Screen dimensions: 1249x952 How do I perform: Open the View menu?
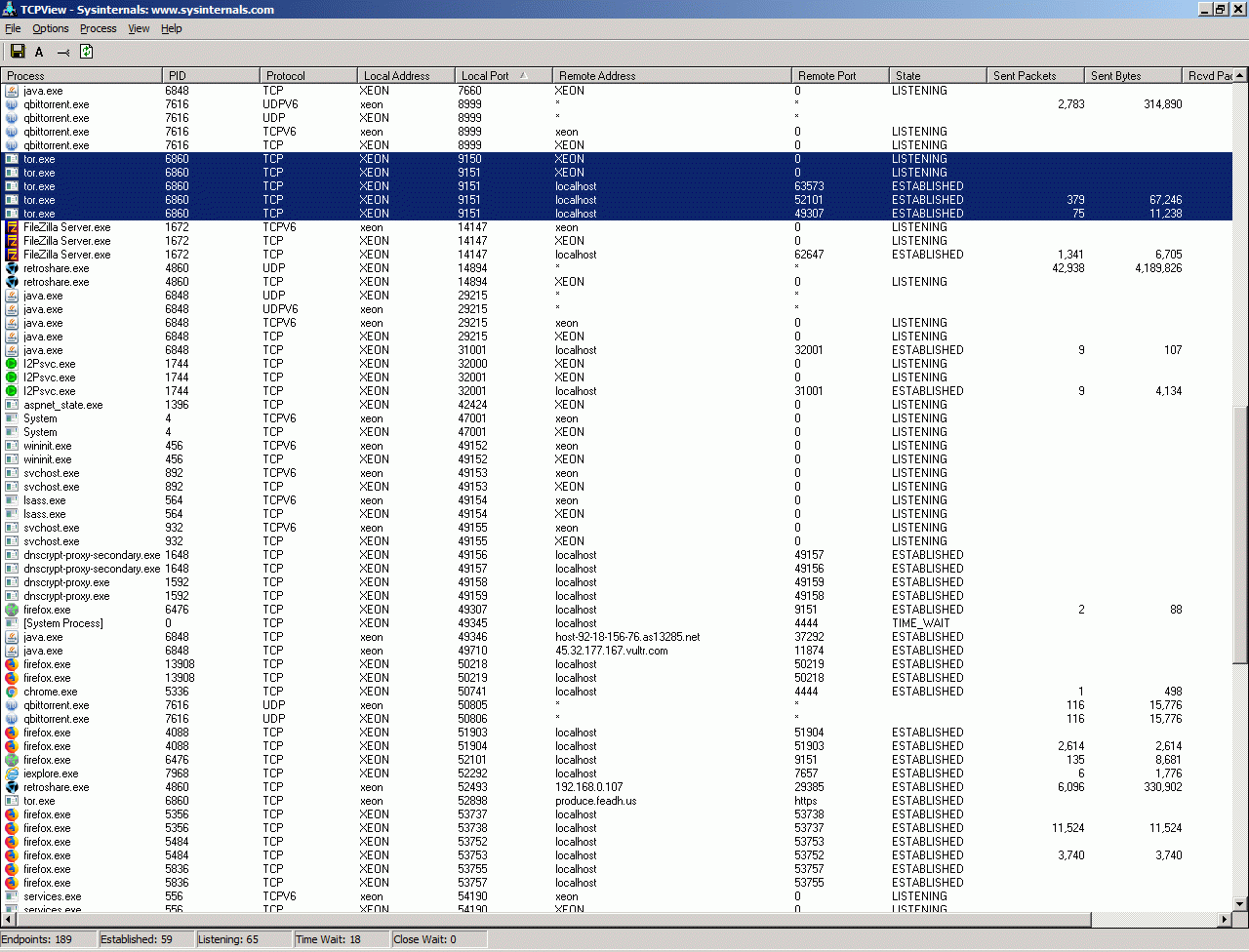point(140,28)
